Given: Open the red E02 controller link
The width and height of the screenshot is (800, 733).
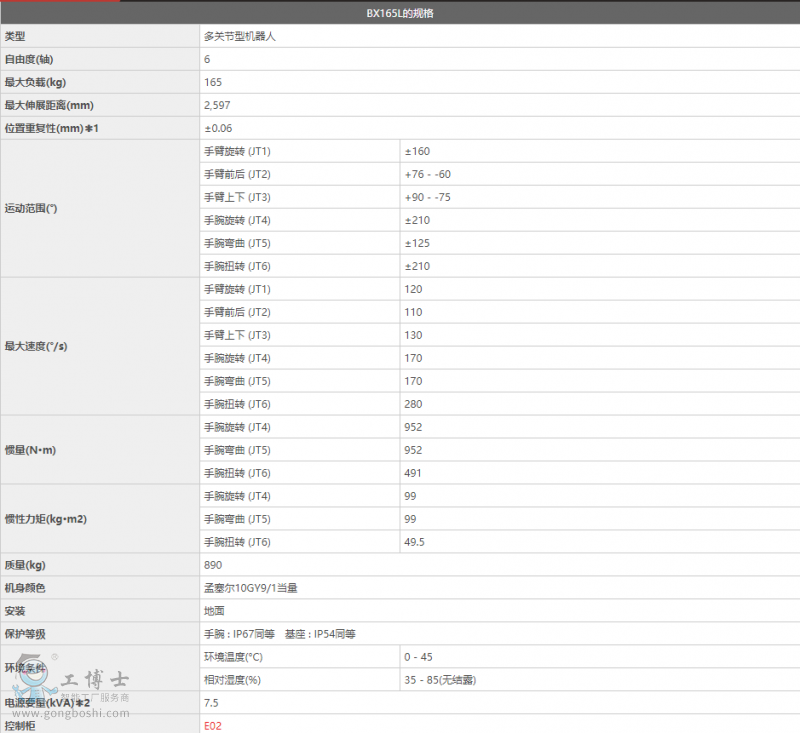Looking at the screenshot, I should point(212,726).
